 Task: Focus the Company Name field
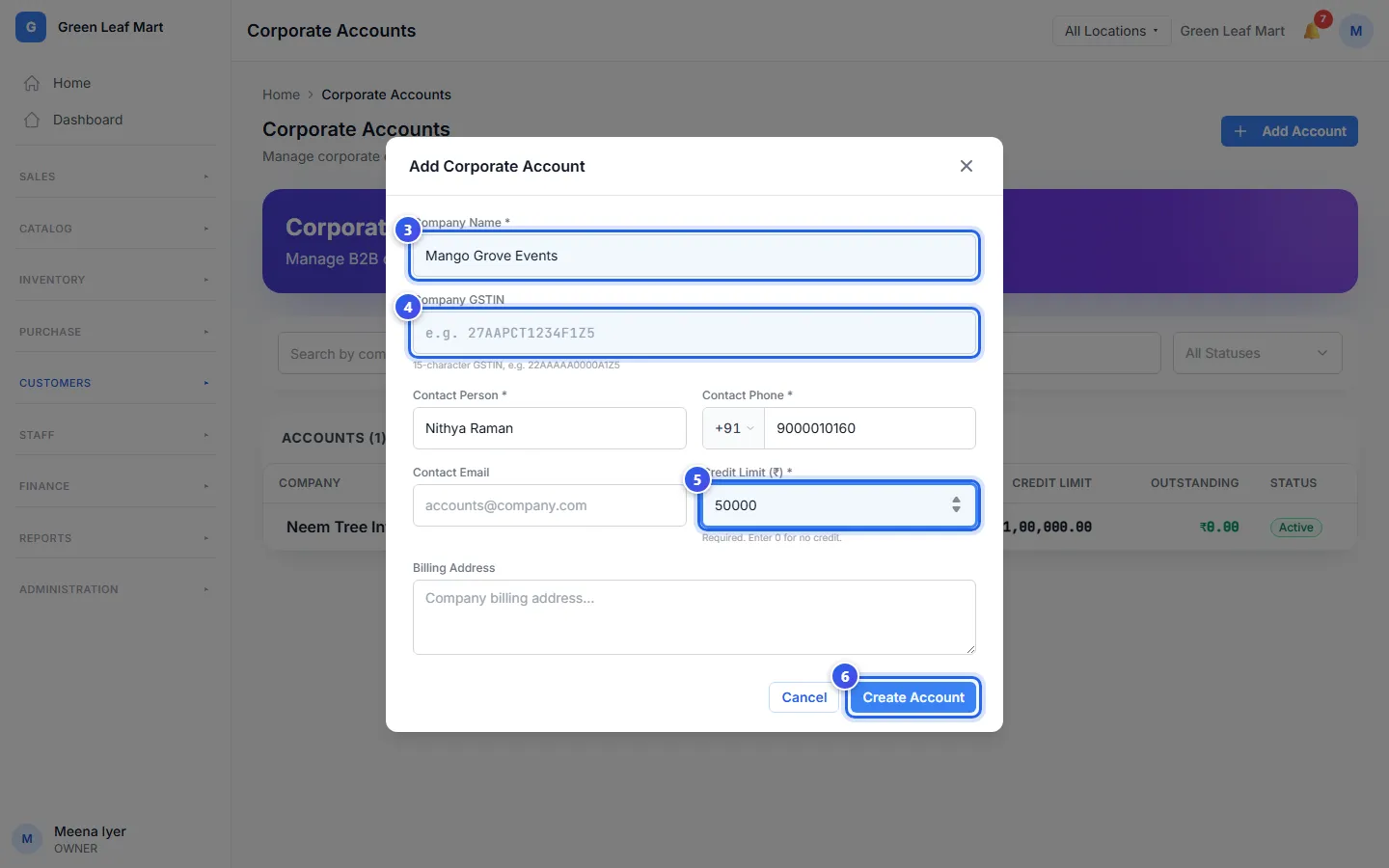pos(694,256)
